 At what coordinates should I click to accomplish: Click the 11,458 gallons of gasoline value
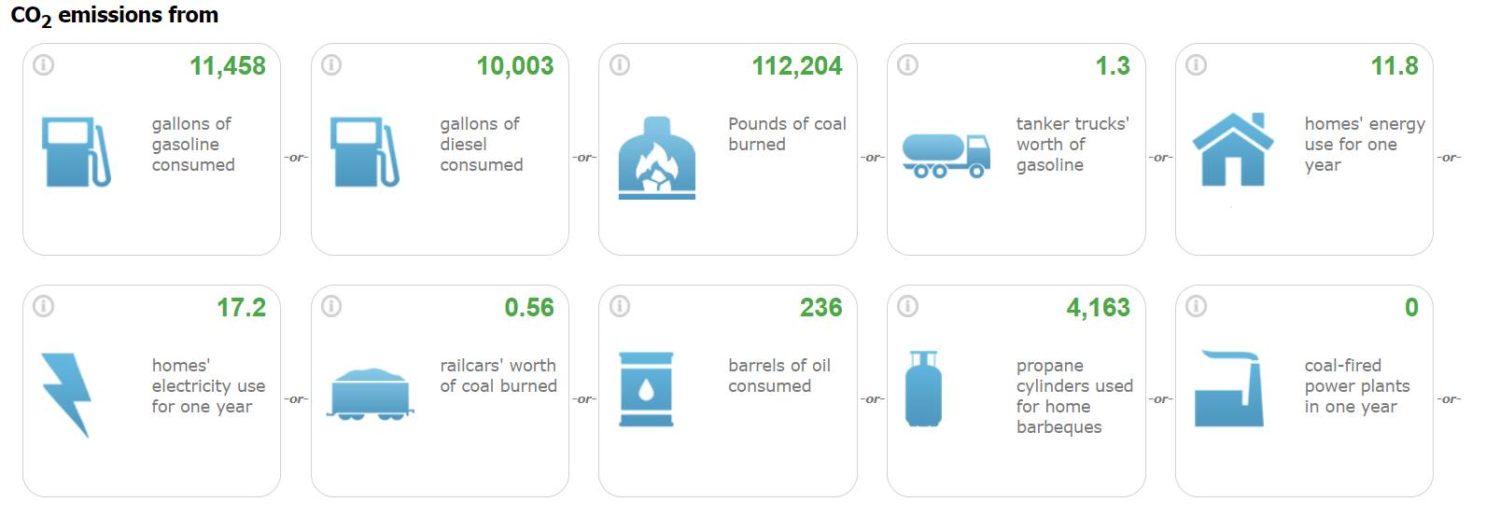click(228, 66)
